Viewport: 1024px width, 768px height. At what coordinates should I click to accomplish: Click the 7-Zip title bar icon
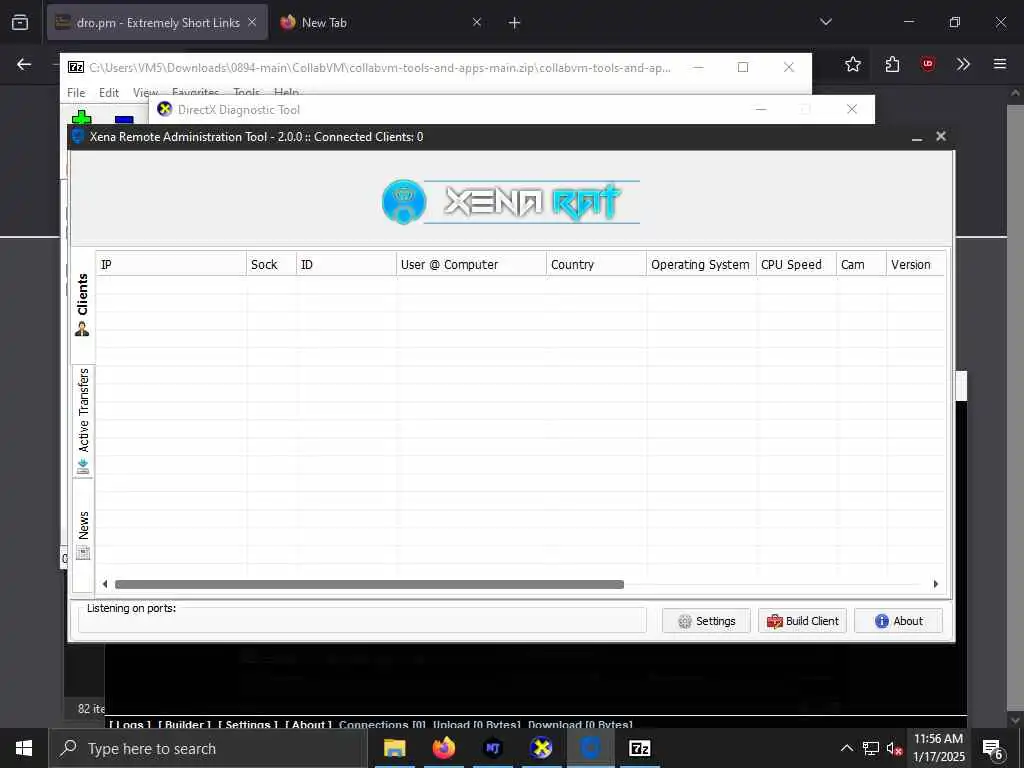coord(76,67)
